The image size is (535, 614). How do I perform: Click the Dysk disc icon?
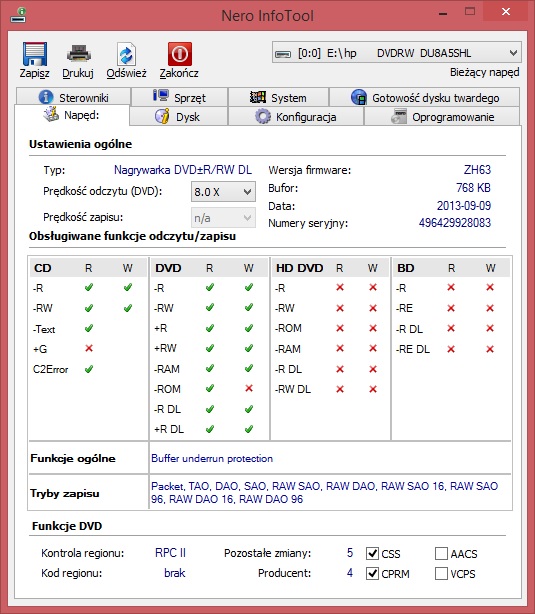[x=162, y=116]
